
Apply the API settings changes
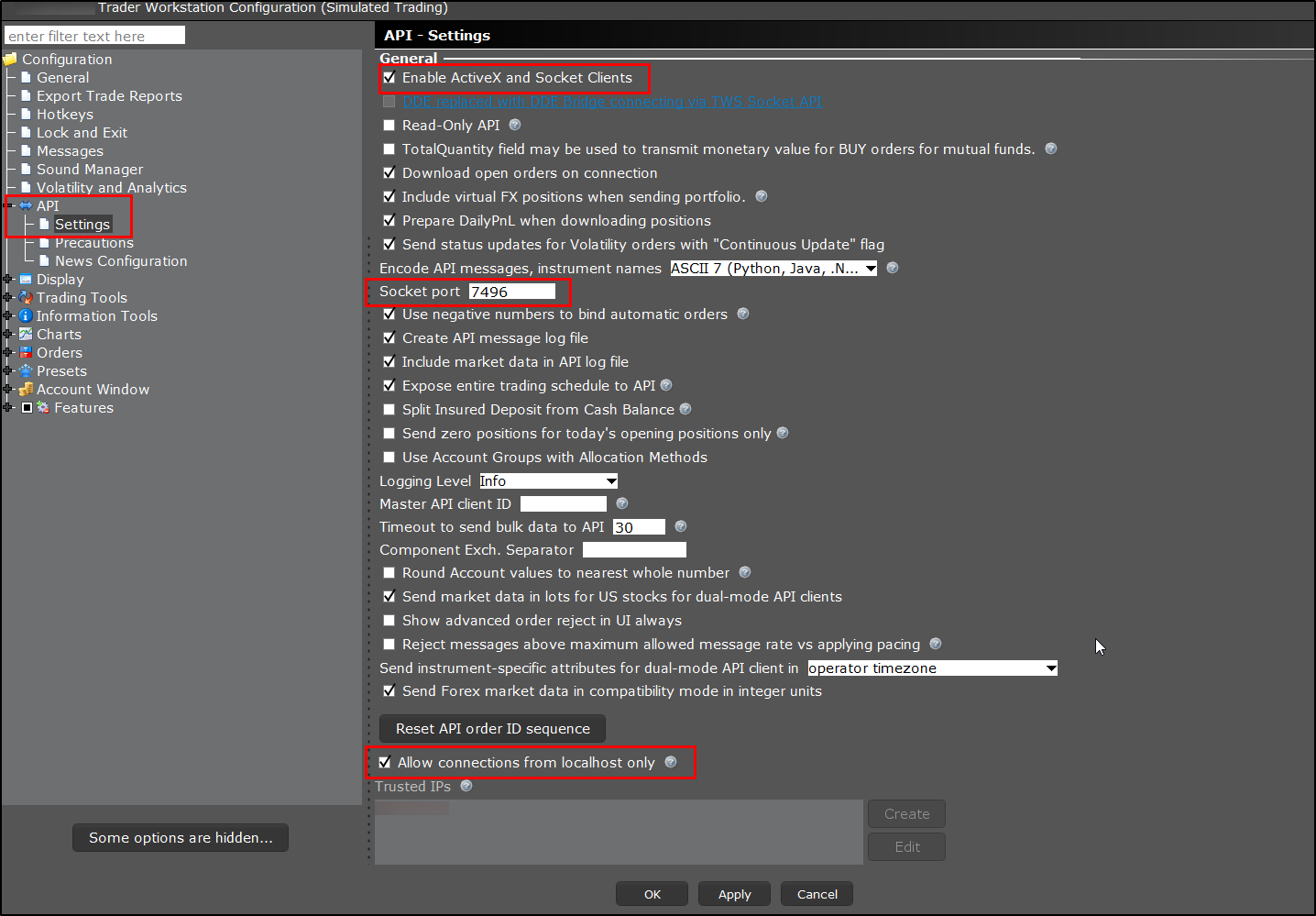click(733, 893)
